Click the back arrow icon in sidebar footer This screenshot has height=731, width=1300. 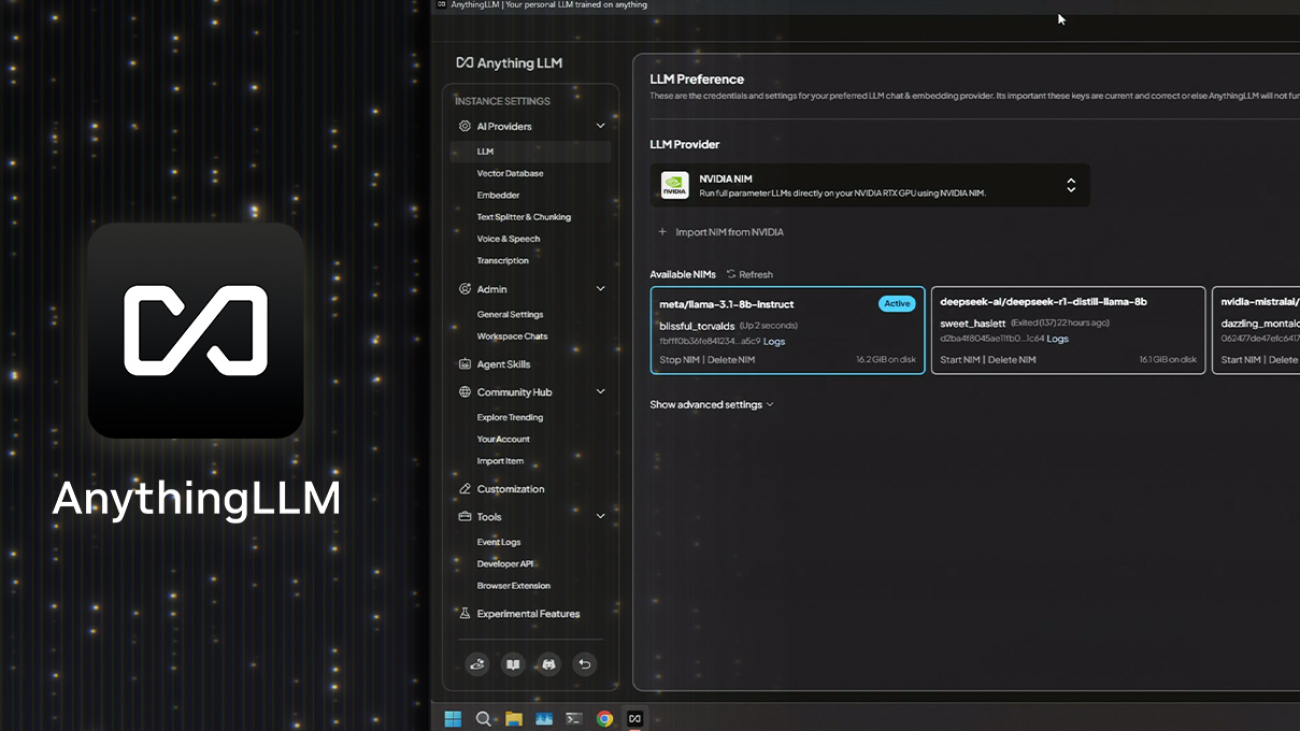[x=585, y=664]
